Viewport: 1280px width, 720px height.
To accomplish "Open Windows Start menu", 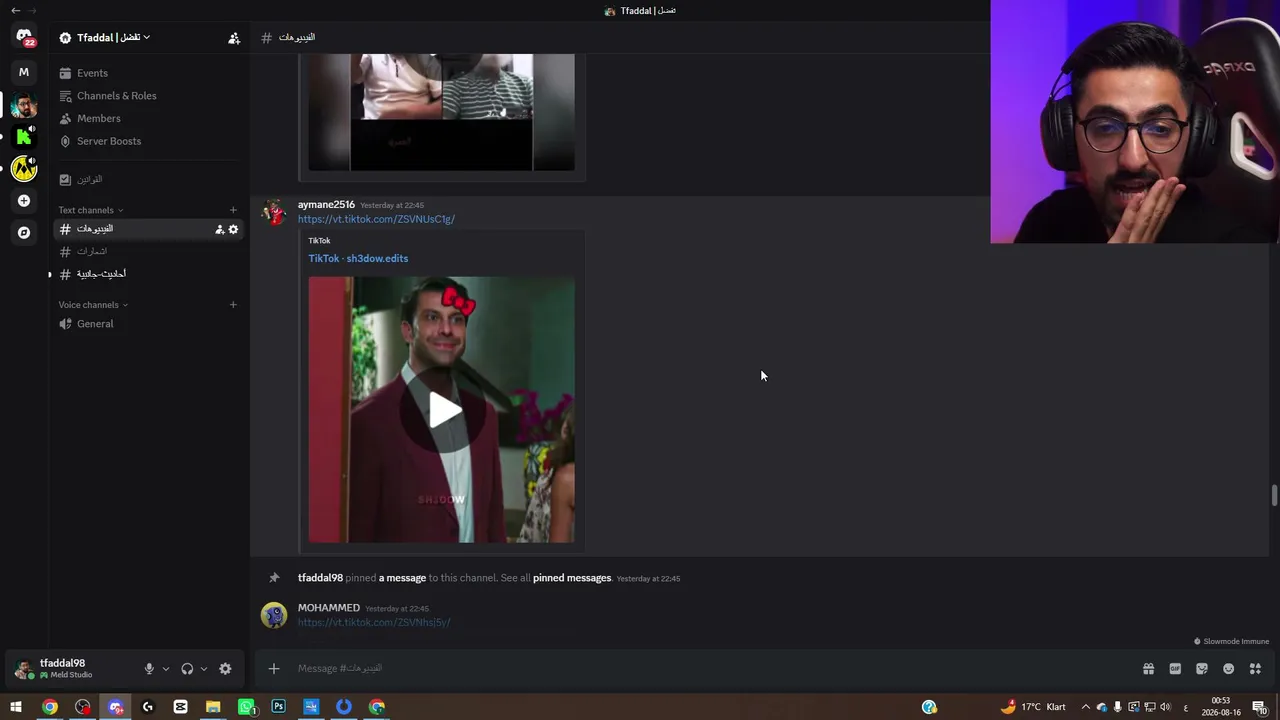I will [16, 707].
